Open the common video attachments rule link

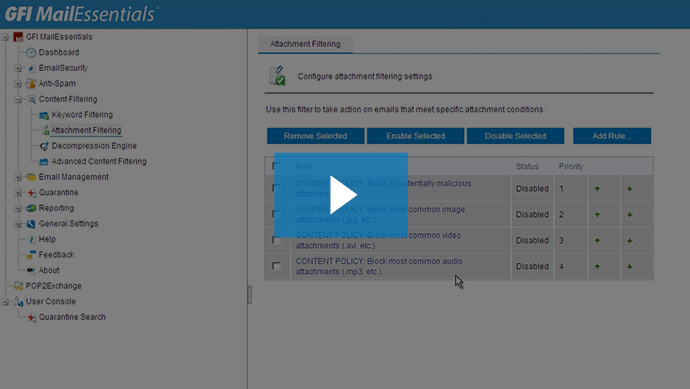pyautogui.click(x=378, y=240)
